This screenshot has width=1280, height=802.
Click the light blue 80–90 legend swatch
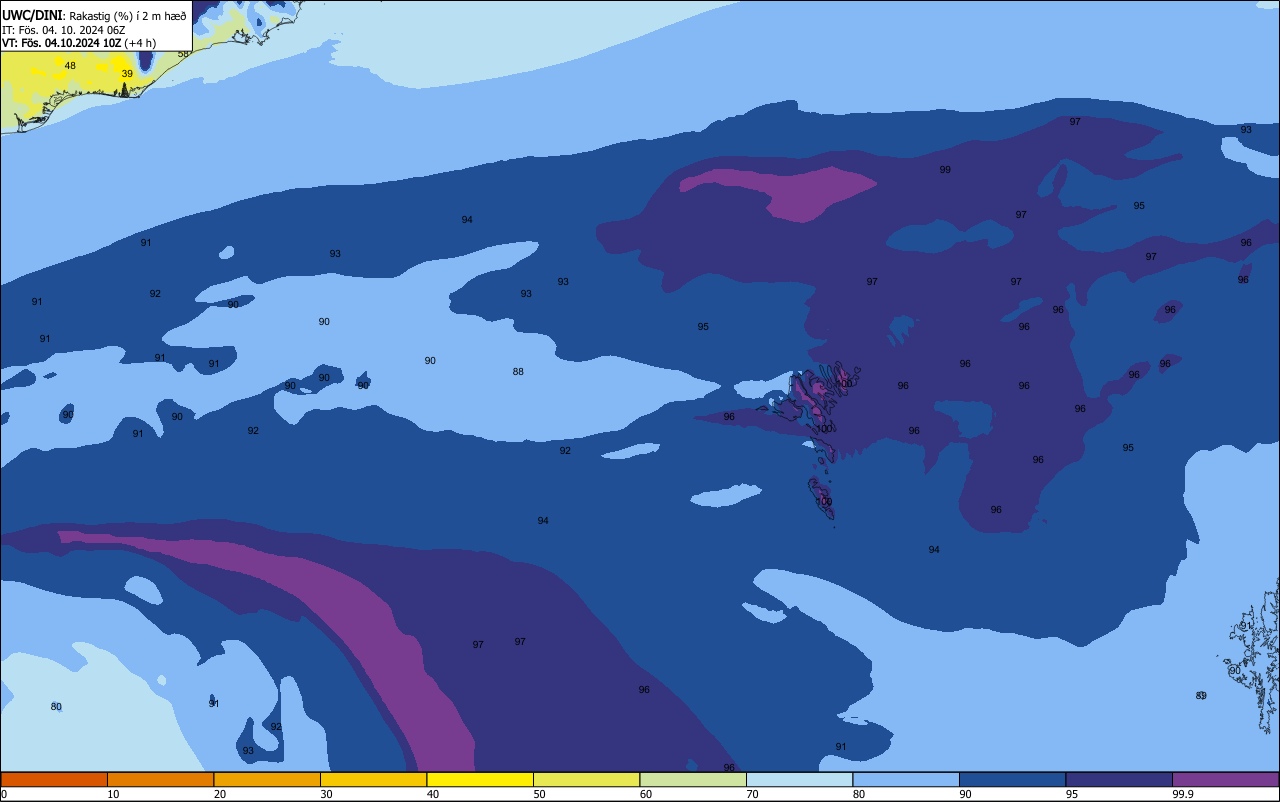click(906, 779)
